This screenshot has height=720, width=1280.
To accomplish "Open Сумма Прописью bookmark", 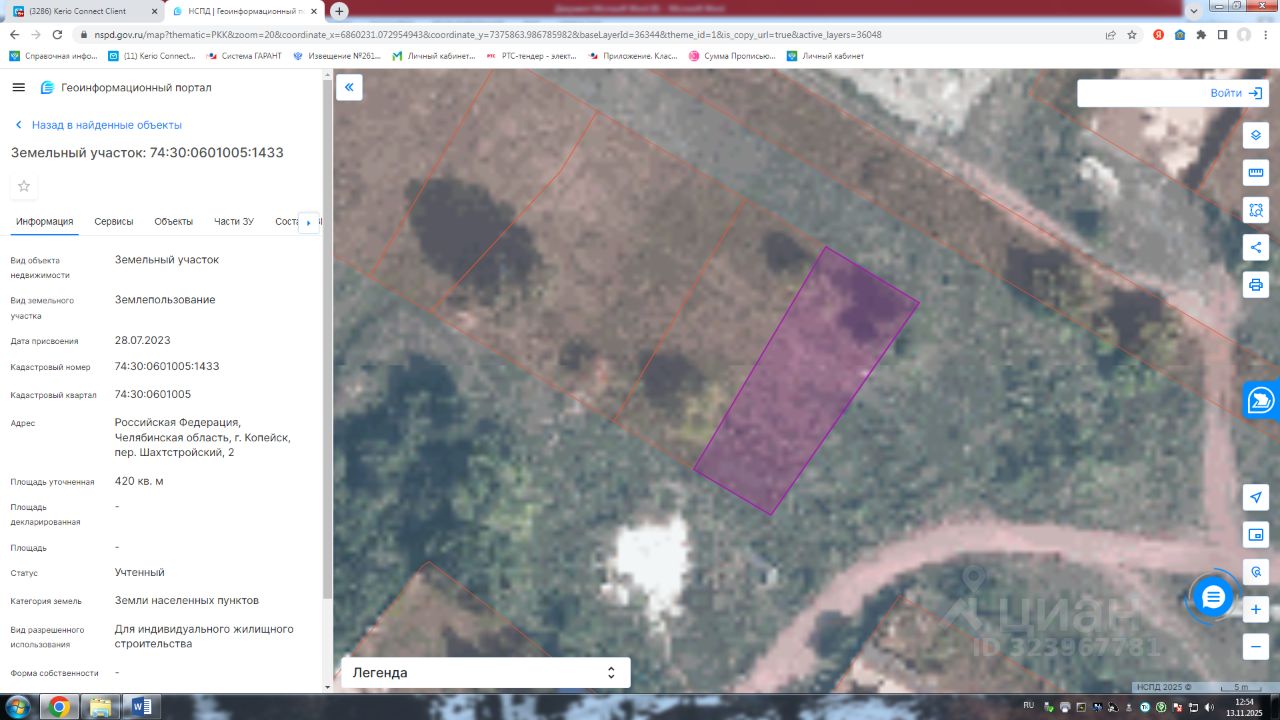I will click(x=732, y=56).
